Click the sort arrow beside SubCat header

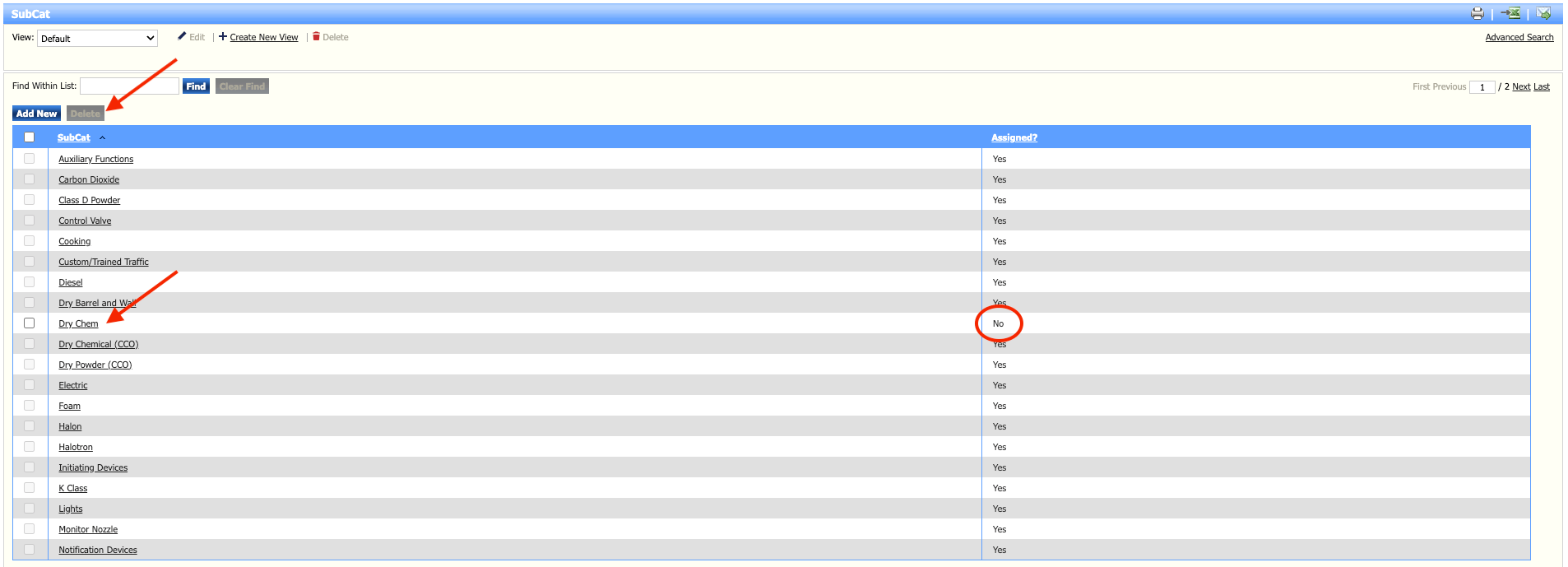click(102, 137)
